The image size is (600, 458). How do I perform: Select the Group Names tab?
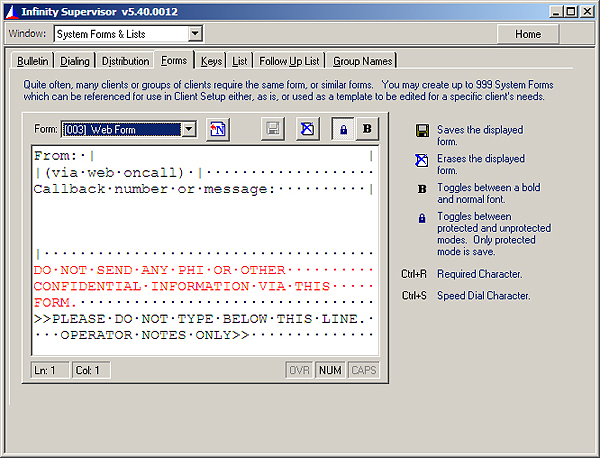click(x=362, y=61)
